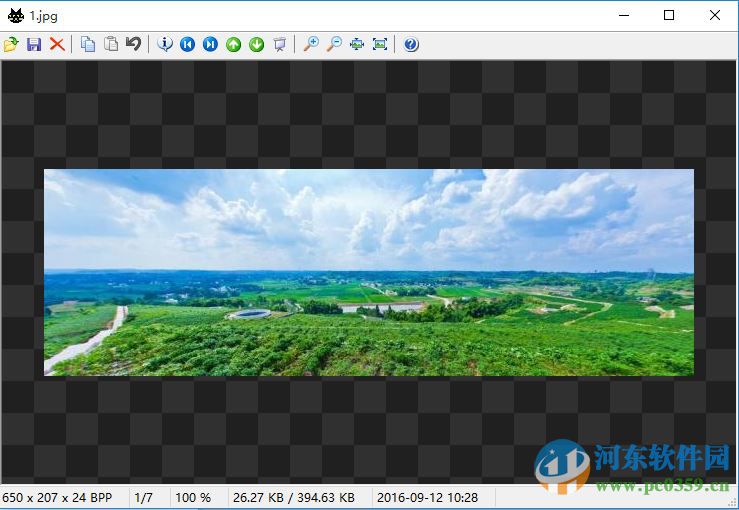Go to the last image in folder
The image size is (739, 510).
click(x=211, y=44)
